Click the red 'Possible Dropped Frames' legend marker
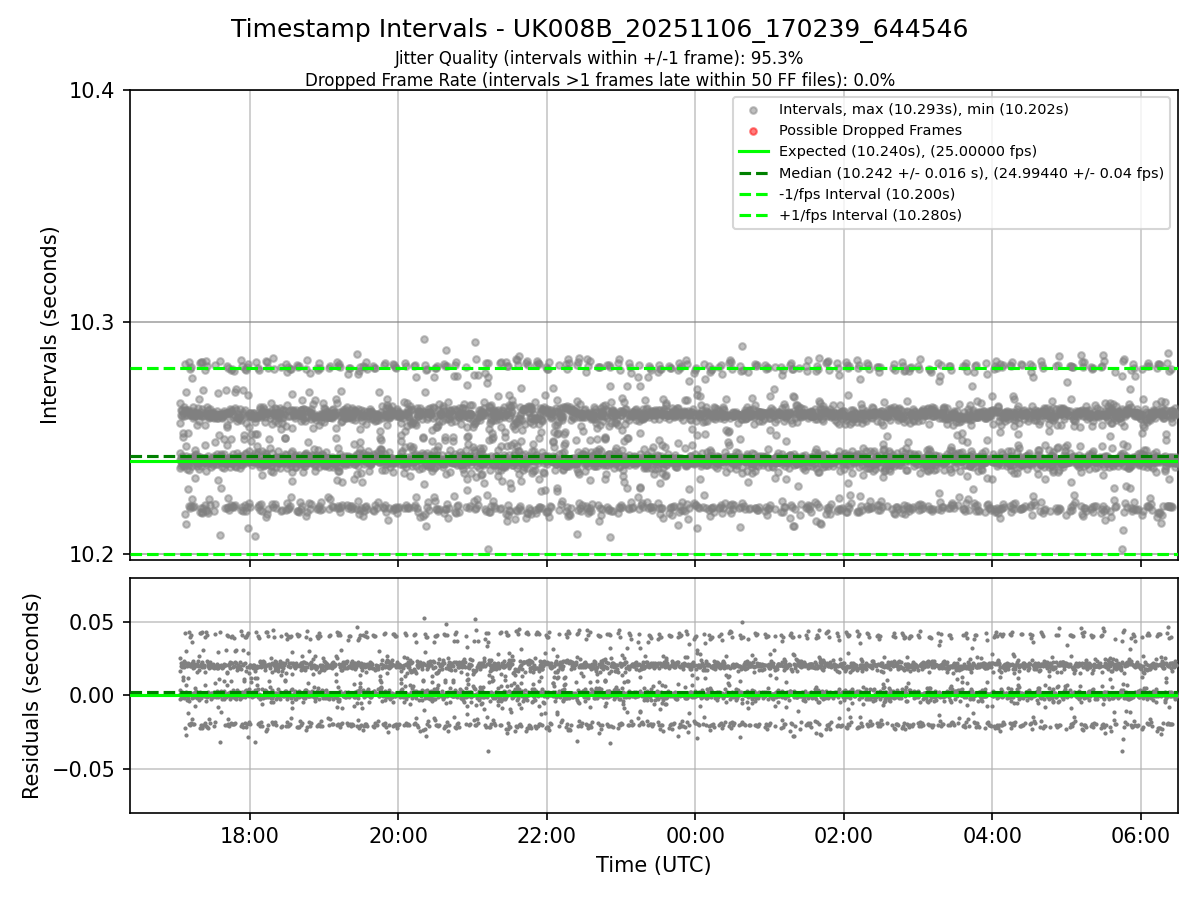Screen dimensions: 1200x900 click(x=754, y=130)
